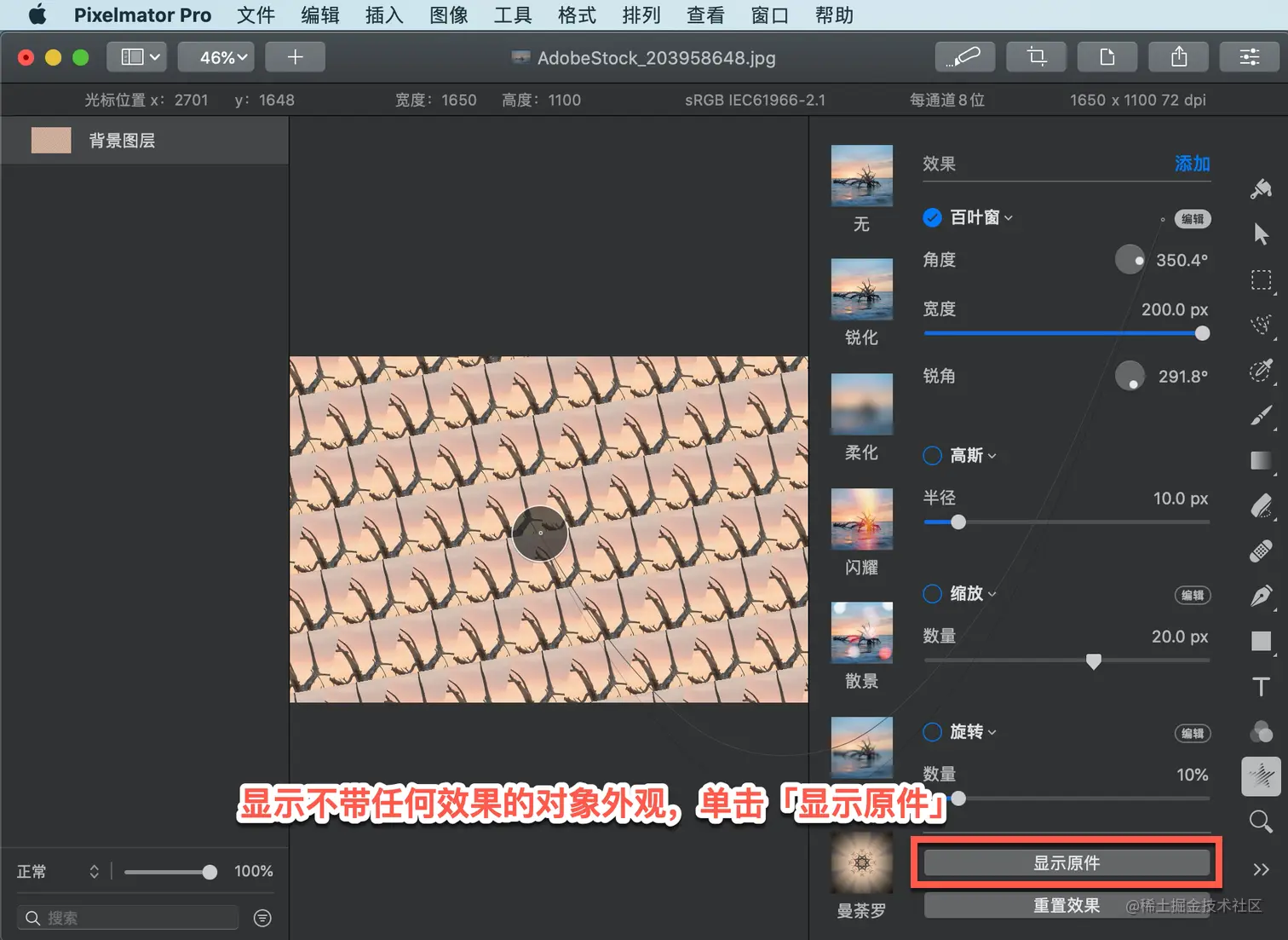The height and width of the screenshot is (940, 1288).
Task: Select the Color Selection eyedropper tool
Action: 1261,370
